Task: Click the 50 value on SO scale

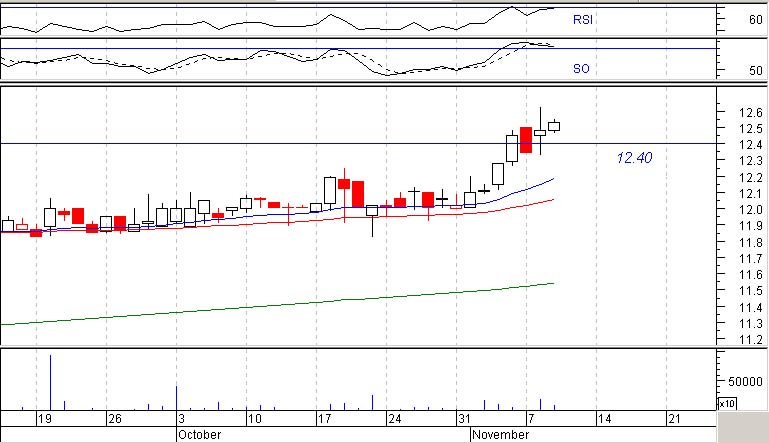Action: pos(756,71)
